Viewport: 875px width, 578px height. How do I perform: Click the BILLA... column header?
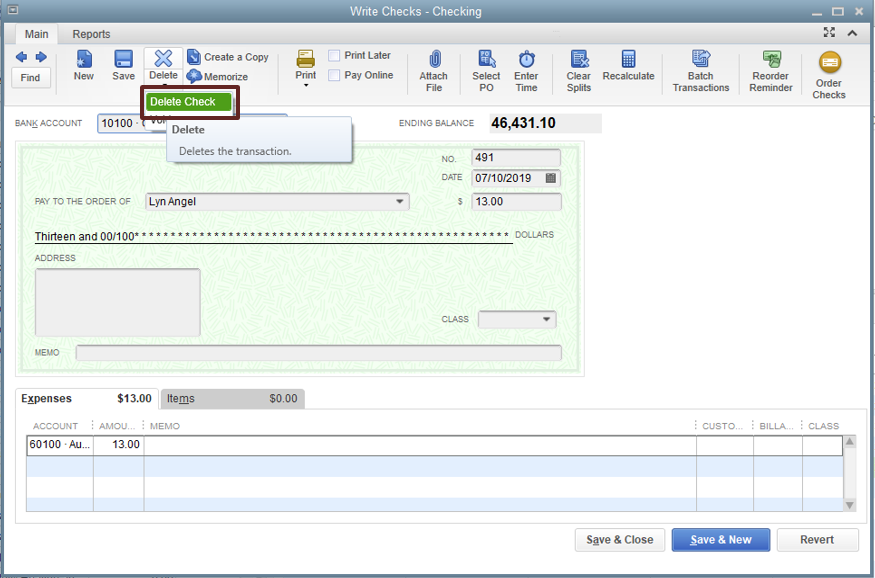(x=776, y=426)
